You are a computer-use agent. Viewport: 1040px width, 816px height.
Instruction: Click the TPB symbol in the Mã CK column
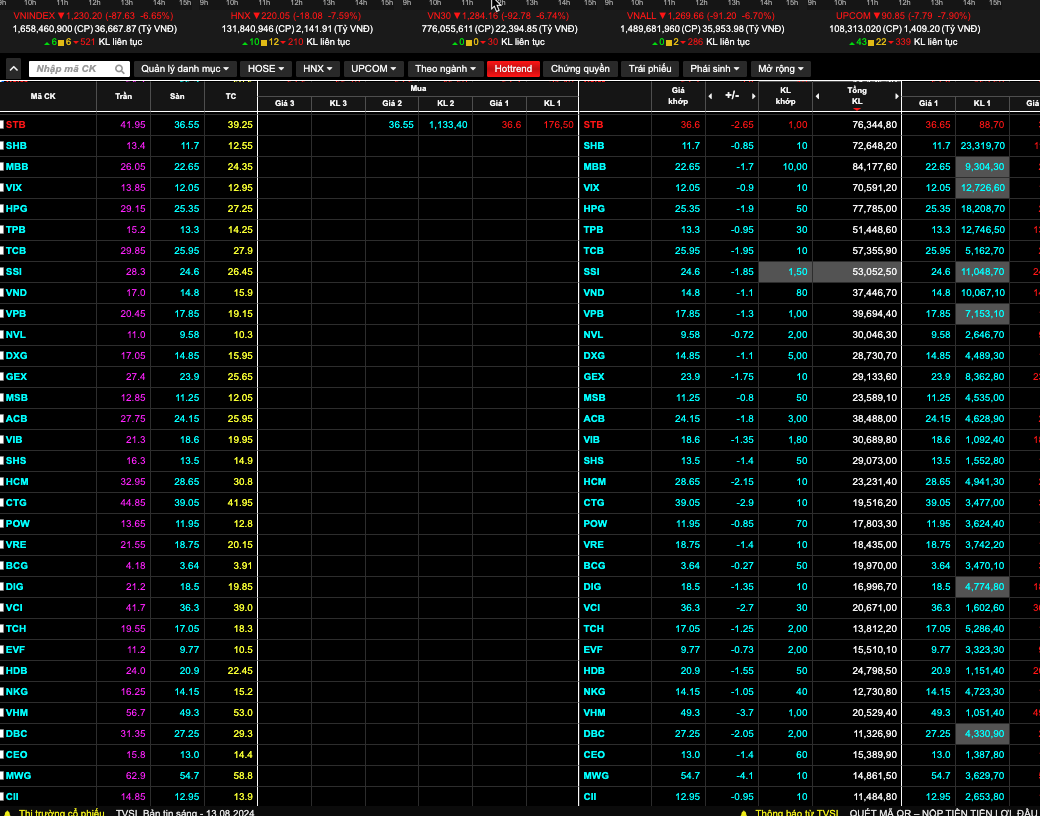(15, 230)
